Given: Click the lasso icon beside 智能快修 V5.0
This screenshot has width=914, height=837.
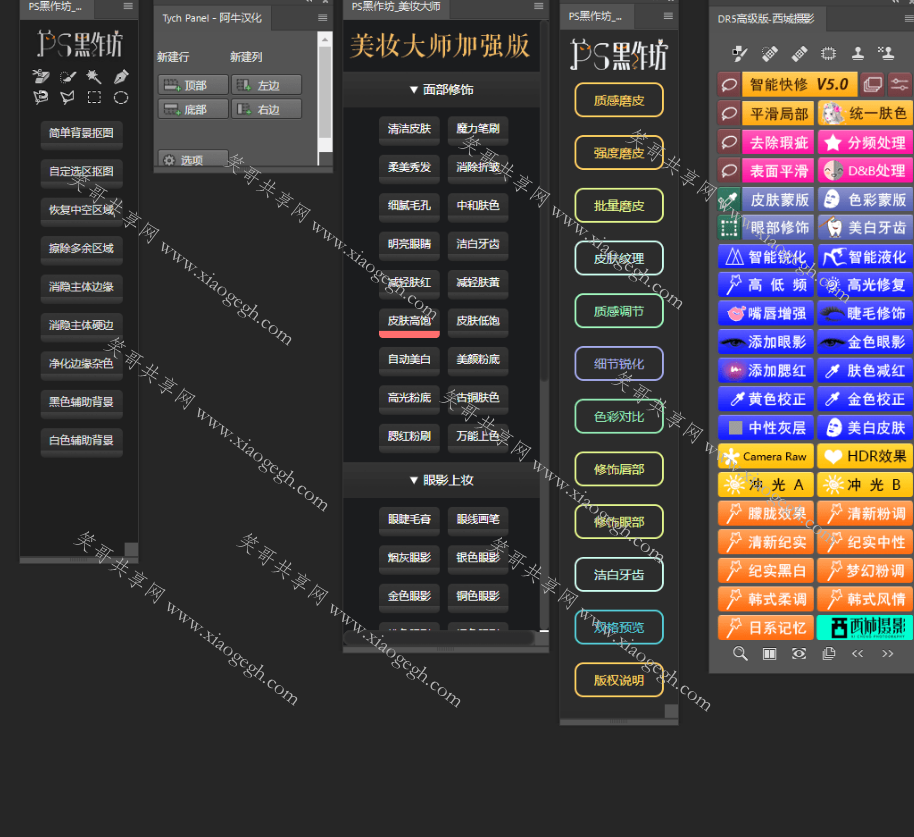Looking at the screenshot, I should point(729,85).
